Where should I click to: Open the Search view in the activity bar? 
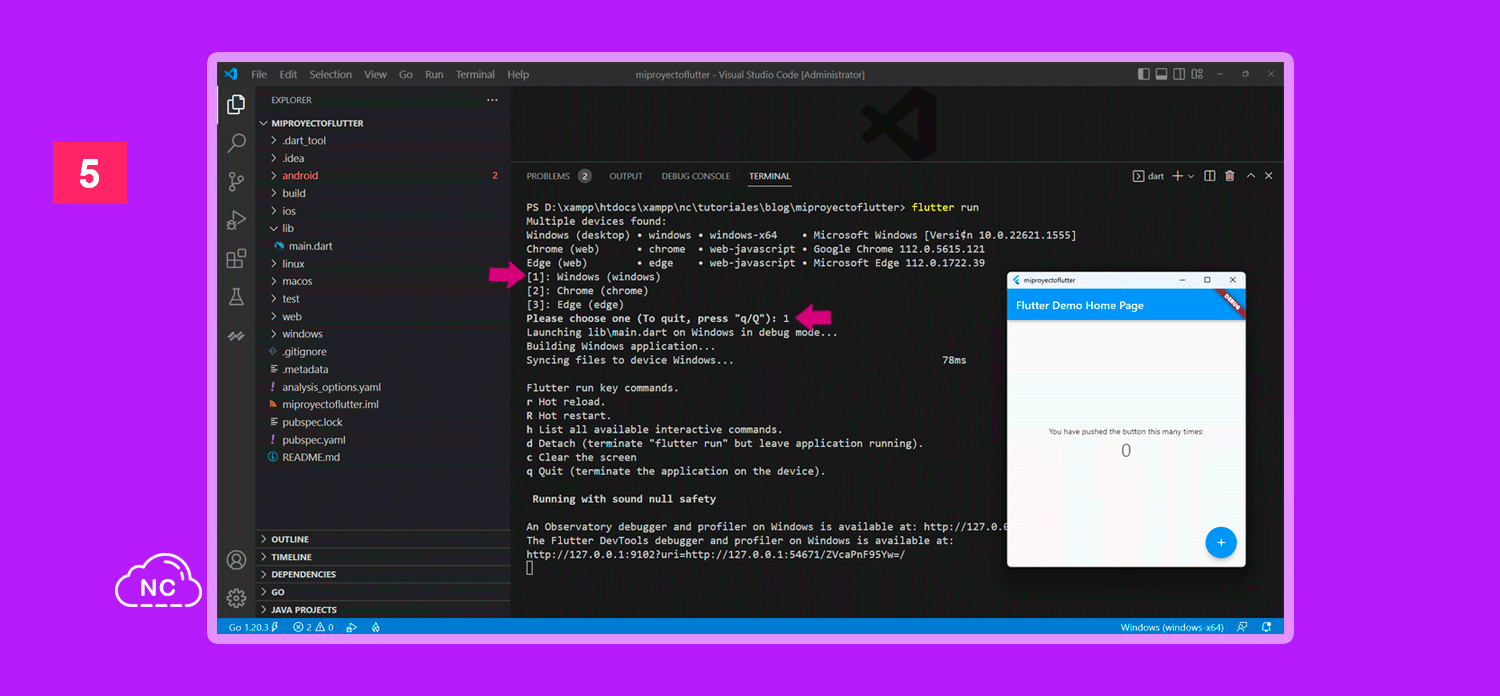[236, 143]
